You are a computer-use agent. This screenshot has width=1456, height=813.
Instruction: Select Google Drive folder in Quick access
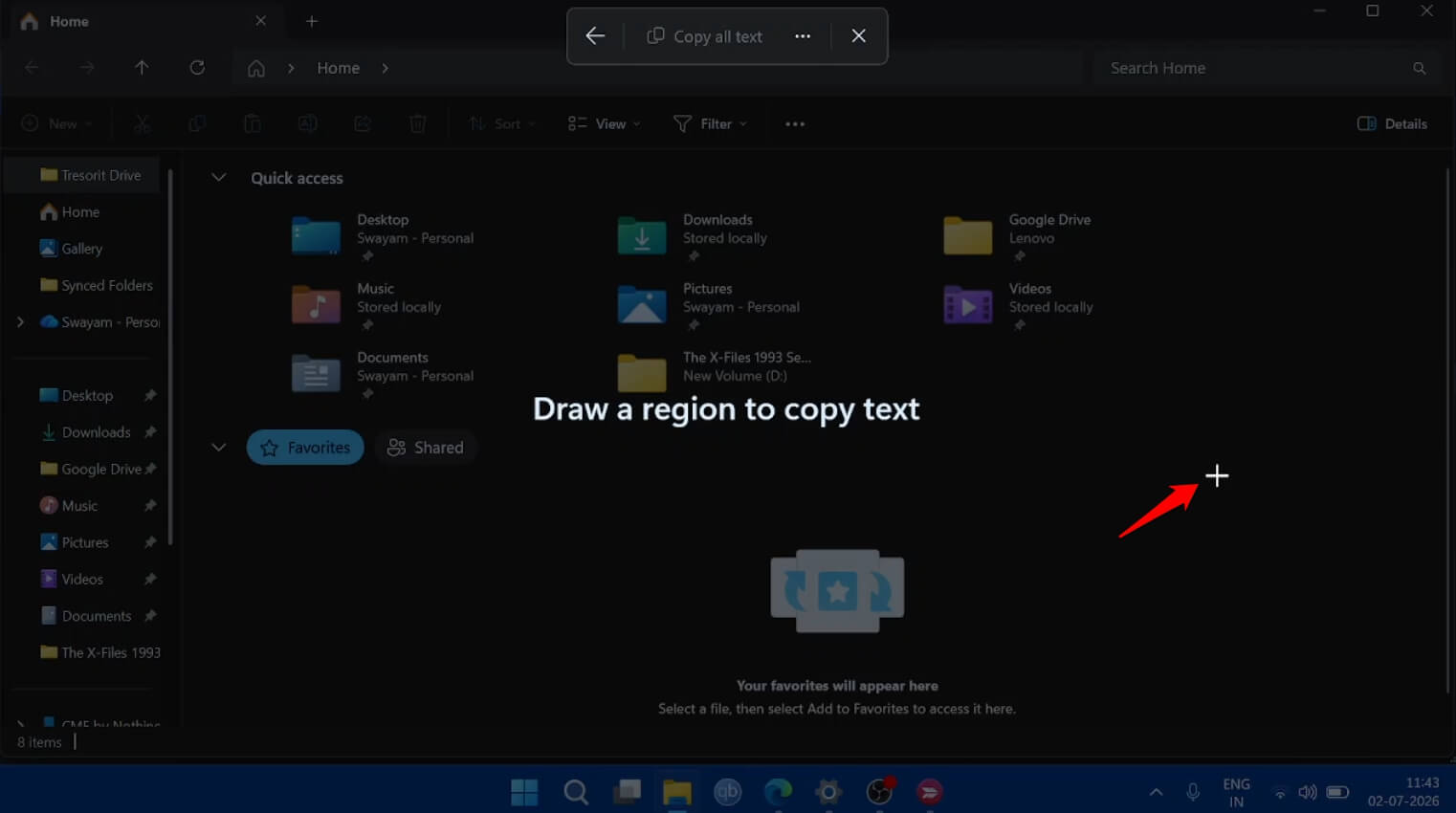click(1017, 236)
